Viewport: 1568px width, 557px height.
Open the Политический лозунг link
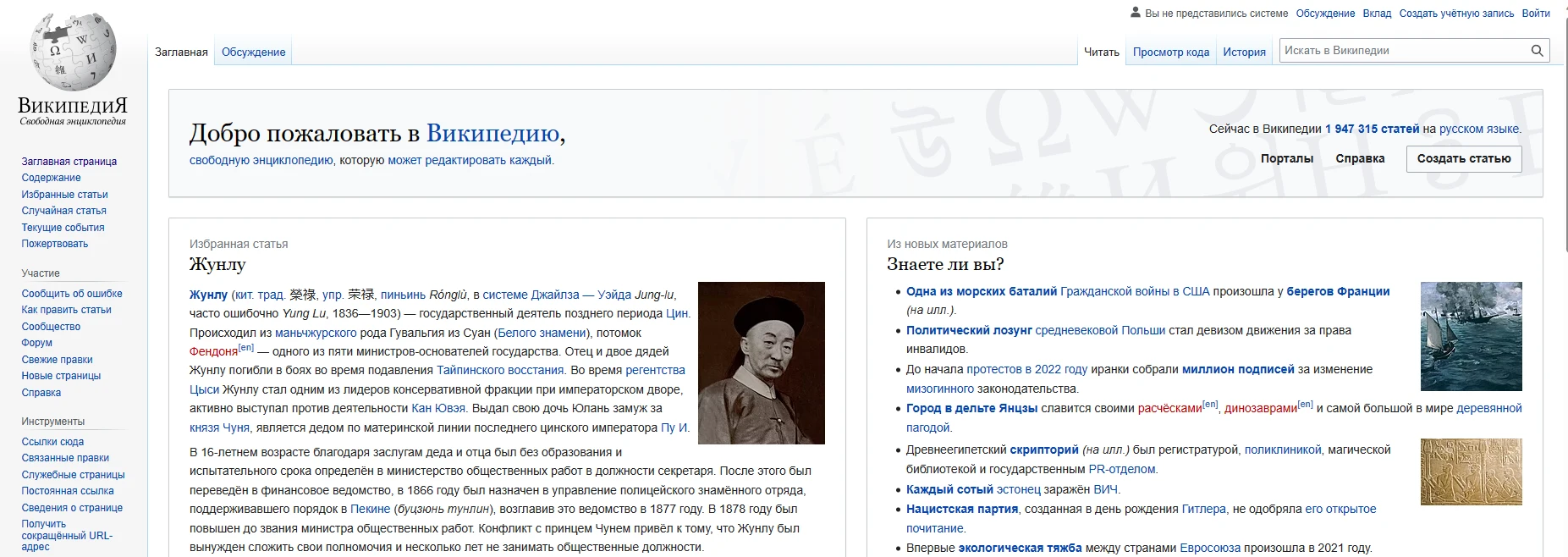click(969, 330)
